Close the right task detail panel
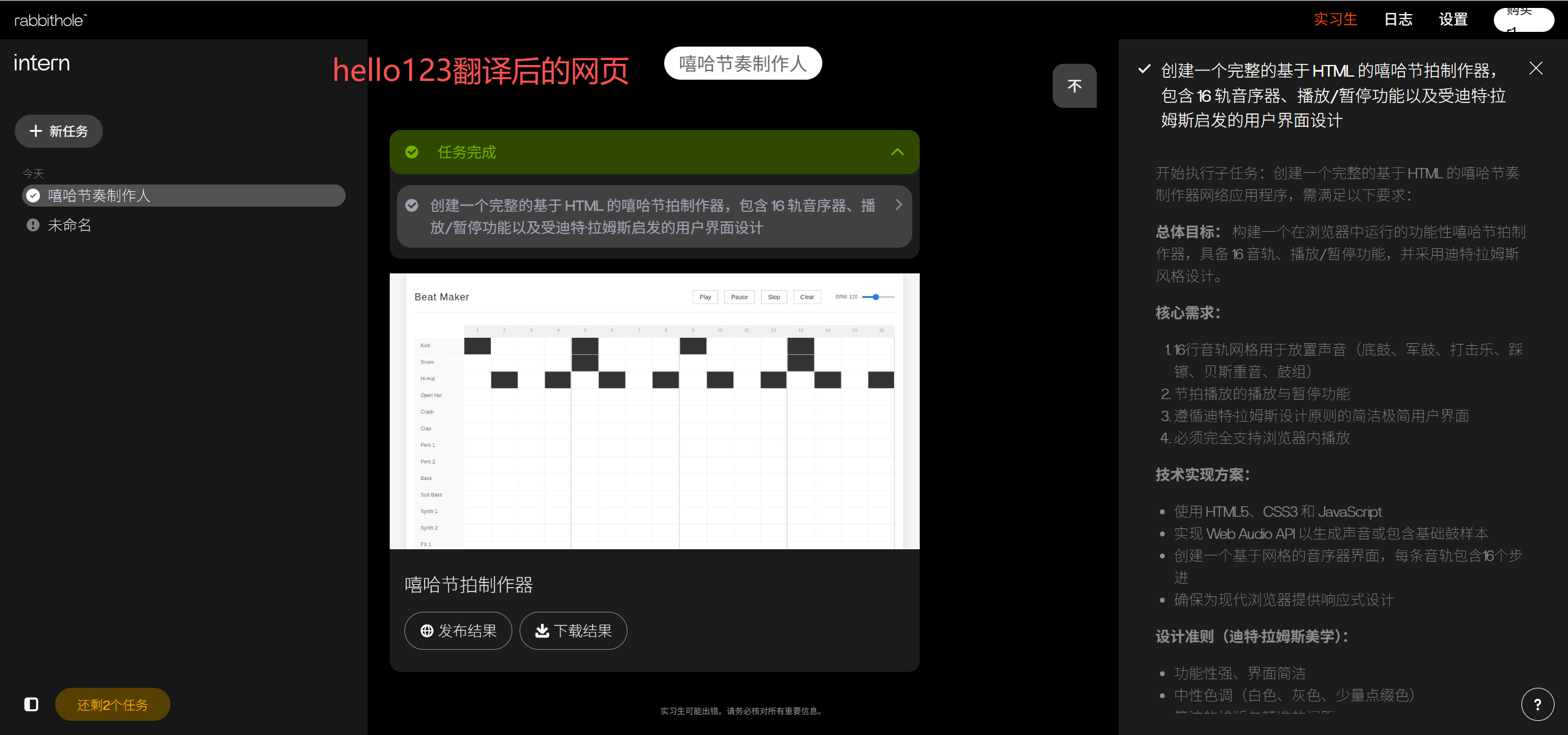Screen dimensions: 1568x735 coord(1536,68)
